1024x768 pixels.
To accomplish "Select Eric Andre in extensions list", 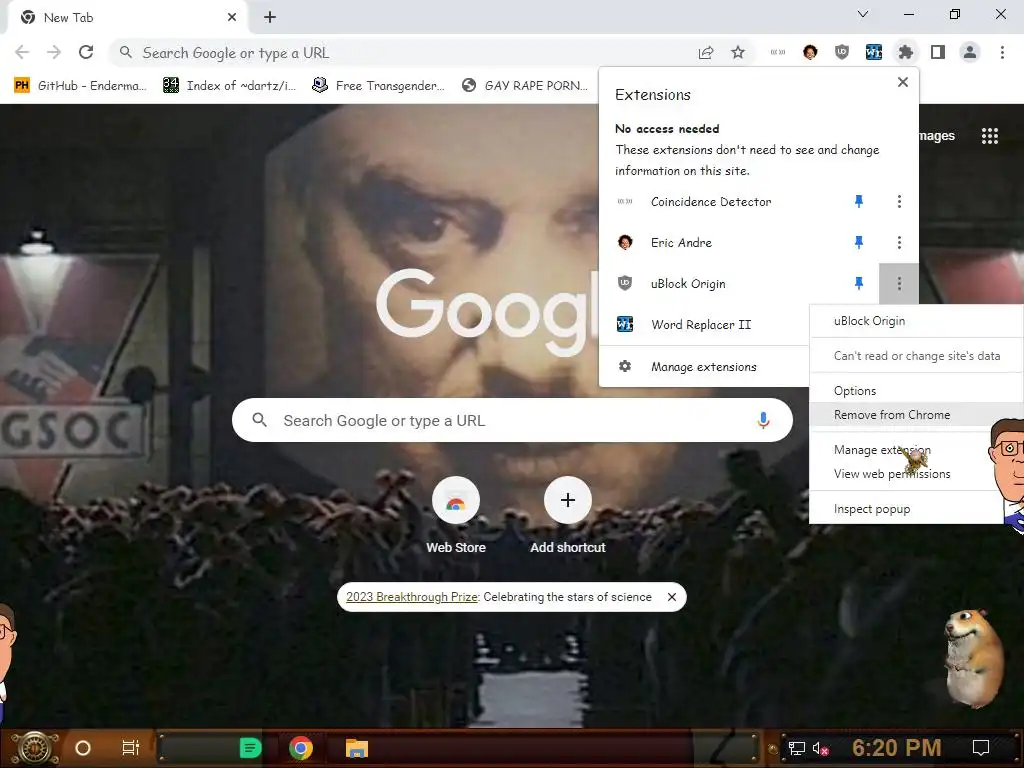I will click(x=681, y=243).
